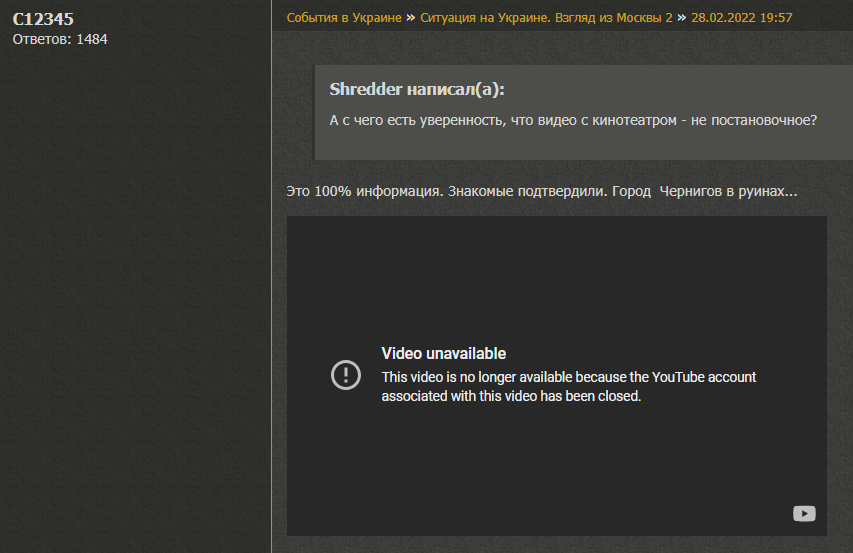Click the quoted text about «видео с кинотеатром»

[x=573, y=120]
